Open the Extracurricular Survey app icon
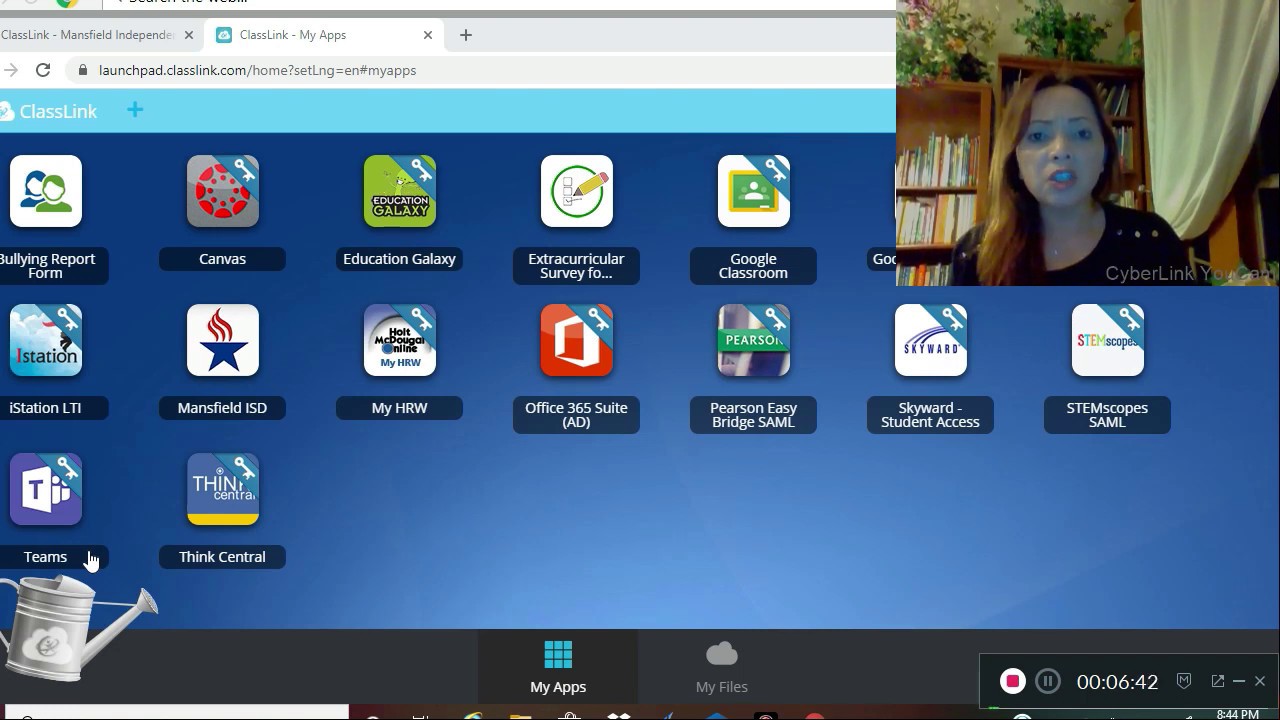Viewport: 1280px width, 720px height. pyautogui.click(x=576, y=191)
